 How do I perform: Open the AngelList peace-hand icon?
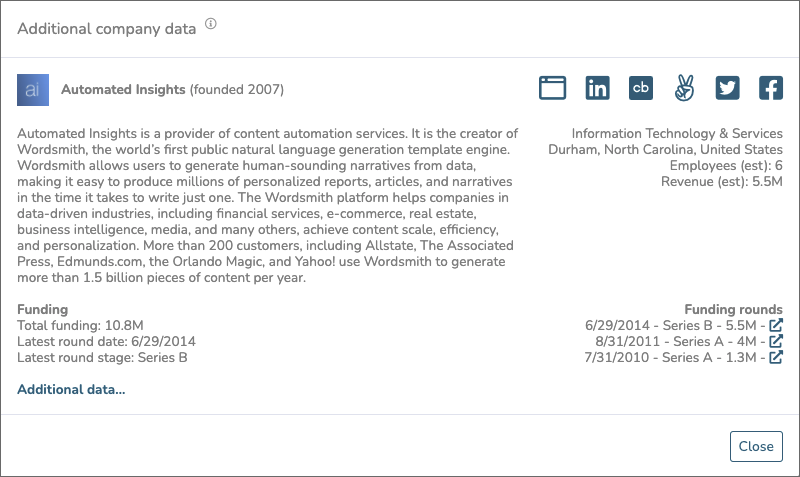[x=684, y=88]
